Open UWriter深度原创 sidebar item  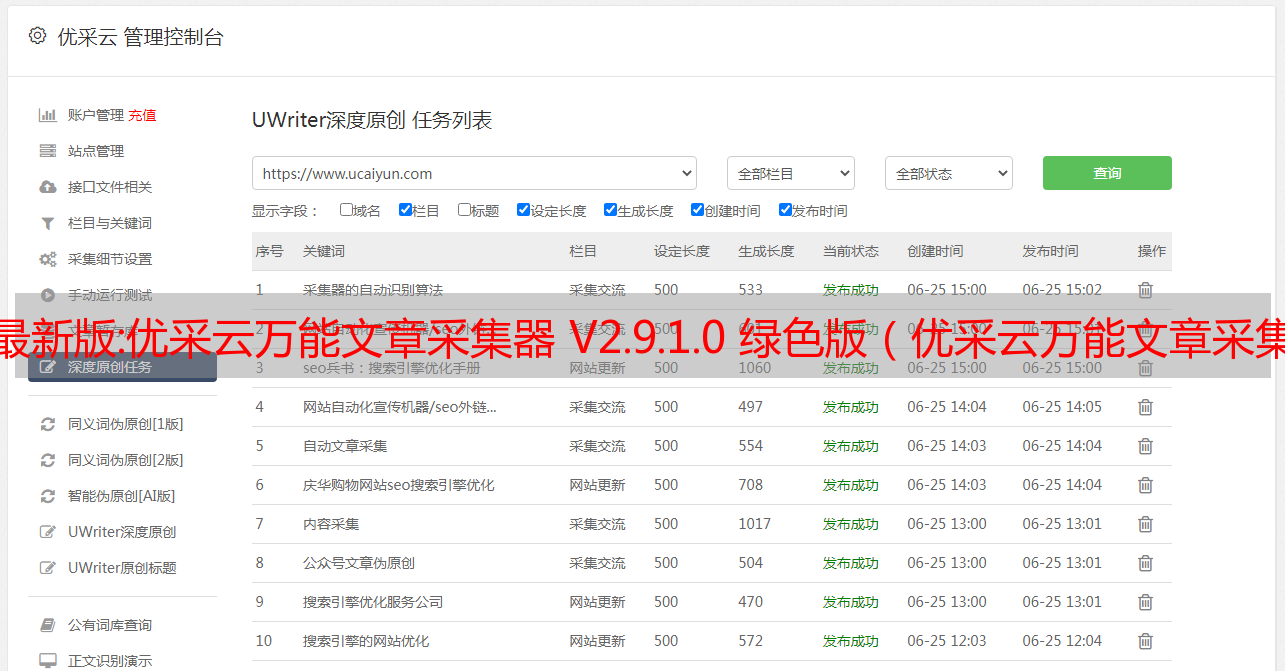122,532
